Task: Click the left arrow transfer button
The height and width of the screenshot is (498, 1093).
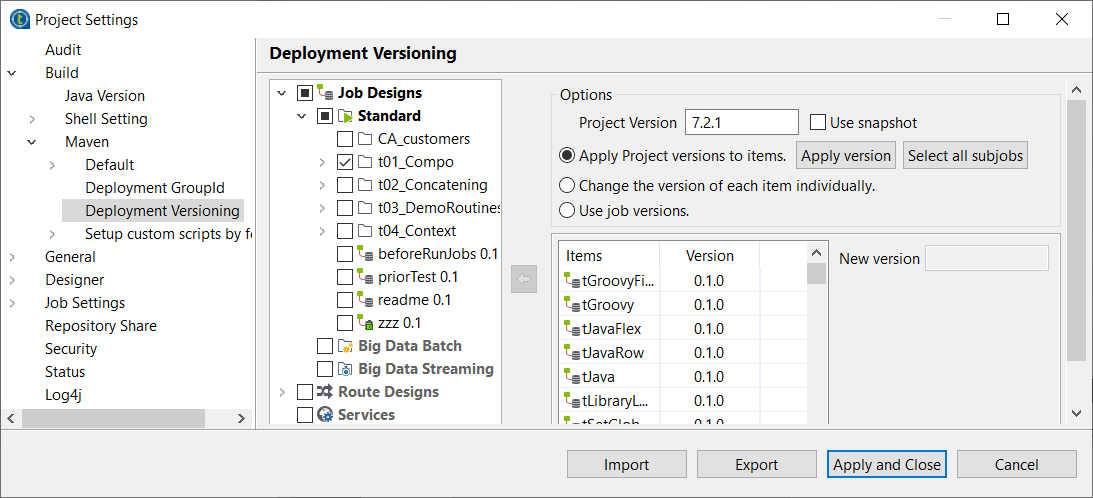Action: [x=524, y=279]
